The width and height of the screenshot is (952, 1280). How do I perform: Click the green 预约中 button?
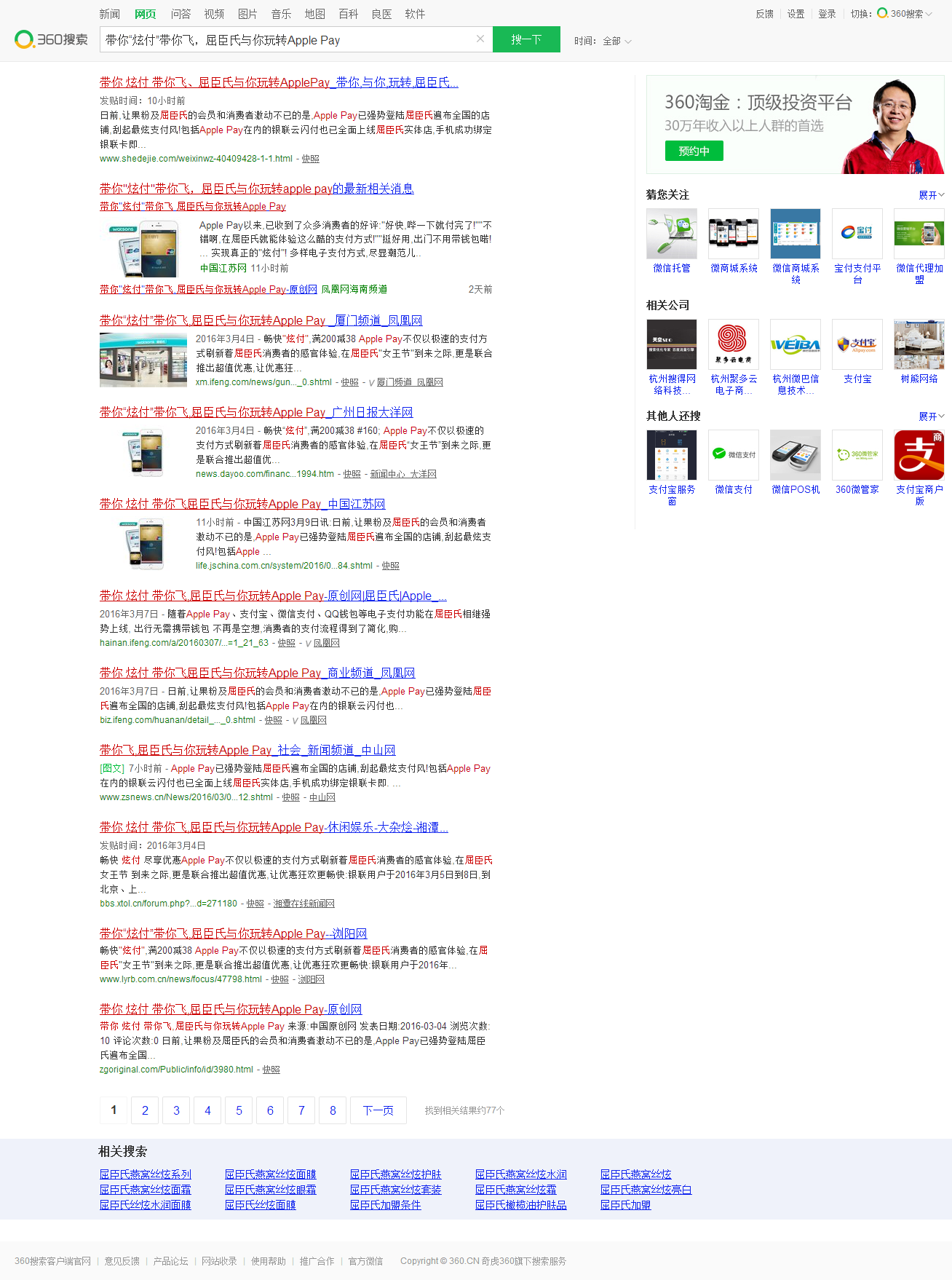[x=694, y=151]
